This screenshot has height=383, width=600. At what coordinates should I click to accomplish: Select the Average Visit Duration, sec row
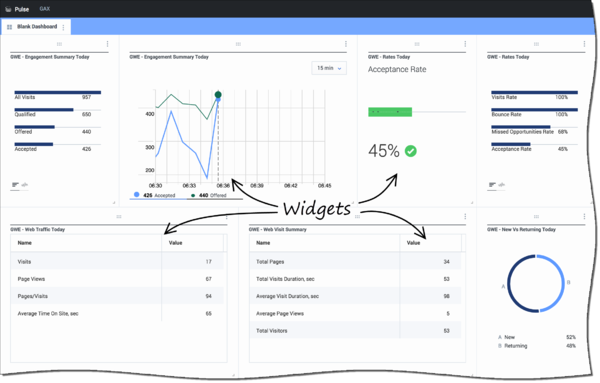355,296
